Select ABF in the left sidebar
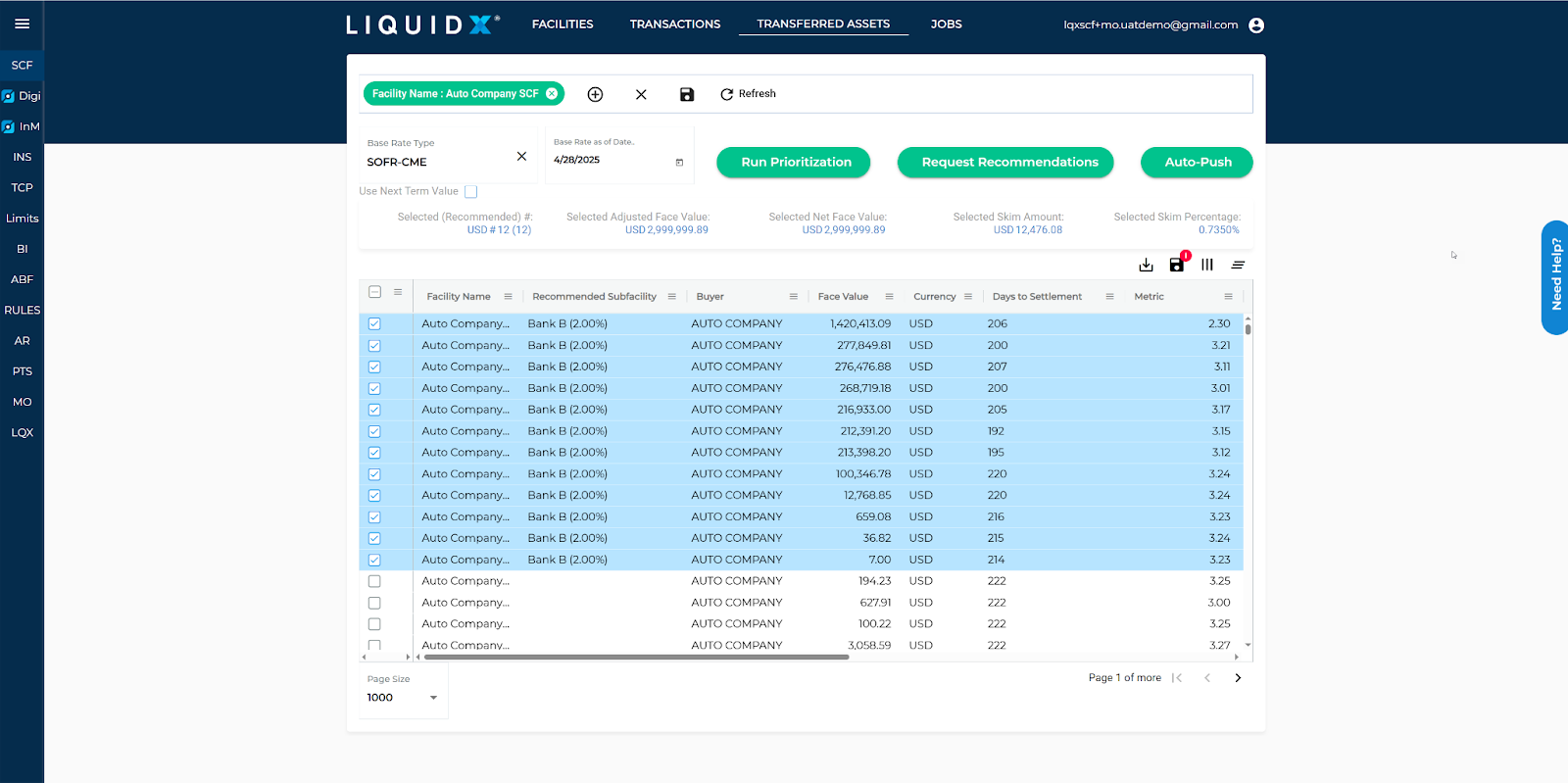The height and width of the screenshot is (783, 1568). 22,279
